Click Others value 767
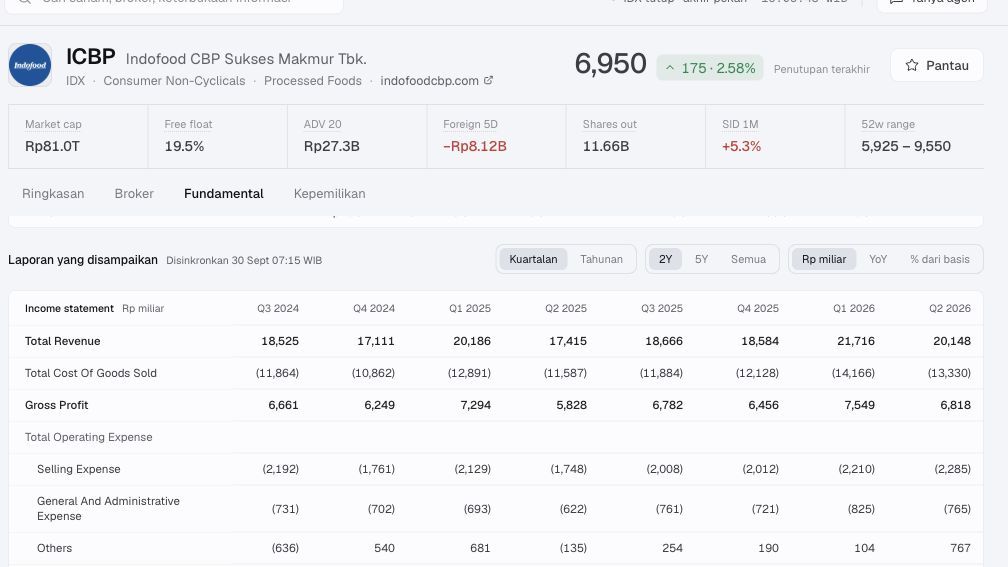1008x567 pixels. [960, 548]
